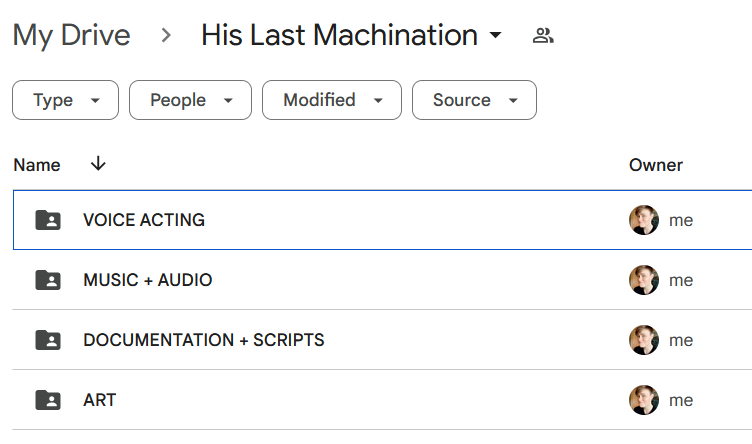
Task: Open the People filter dropdown
Action: 190,100
